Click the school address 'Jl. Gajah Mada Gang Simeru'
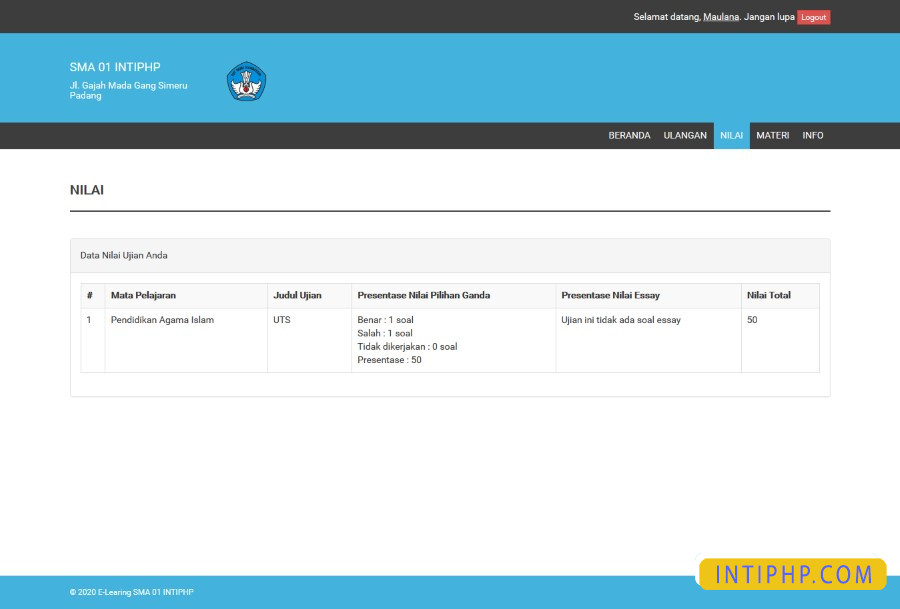The image size is (900, 609). coord(129,86)
